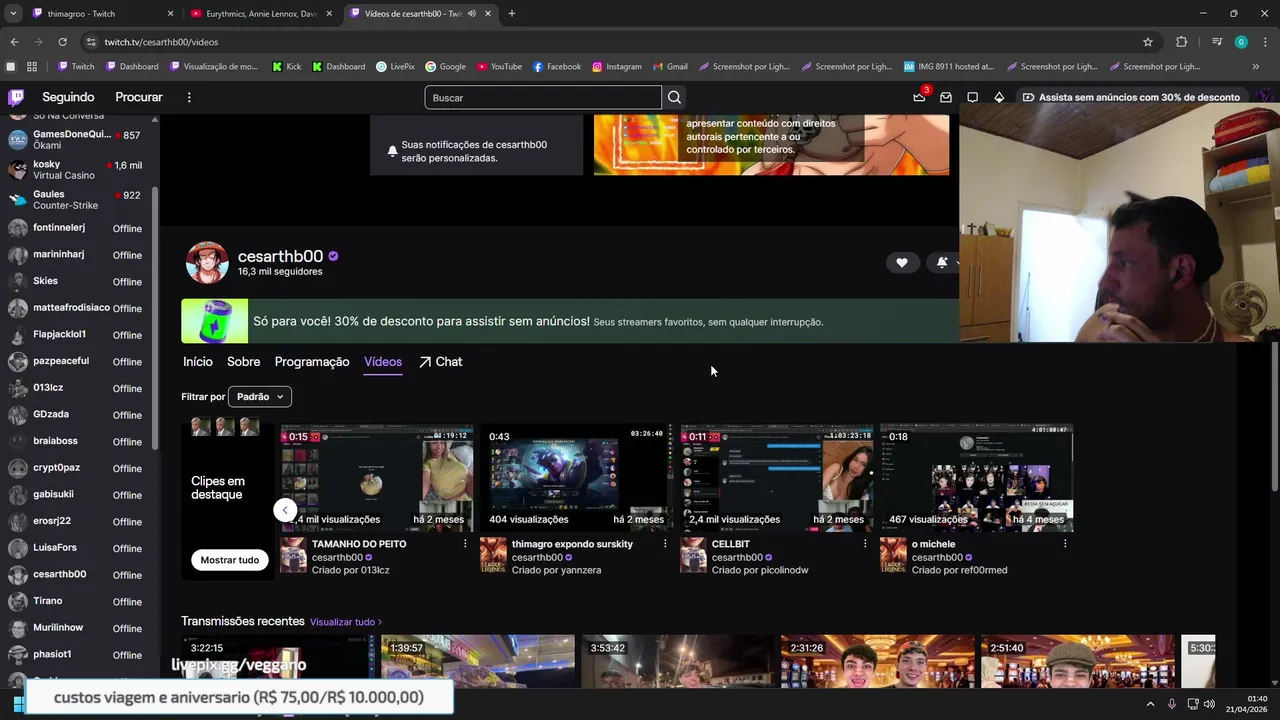Open CELLBIT clip thumbnail

tap(777, 478)
